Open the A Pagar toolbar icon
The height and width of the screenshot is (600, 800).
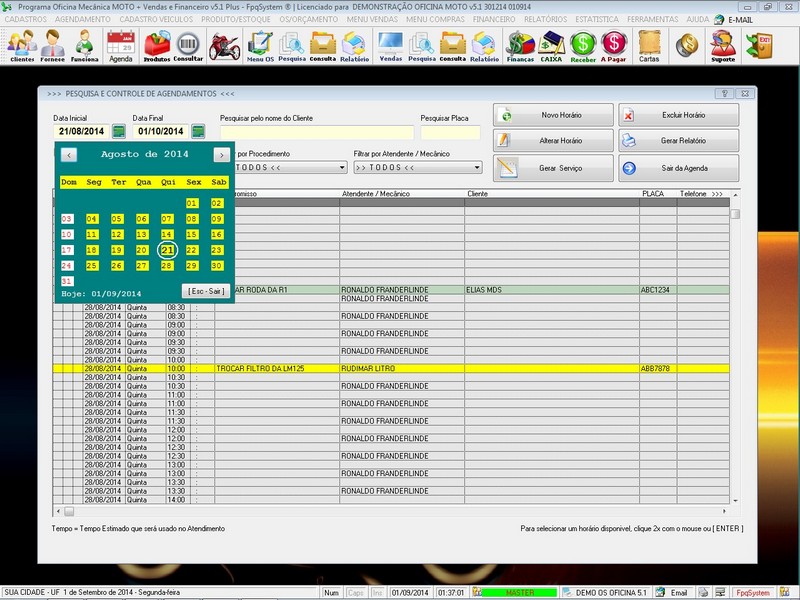coord(614,45)
